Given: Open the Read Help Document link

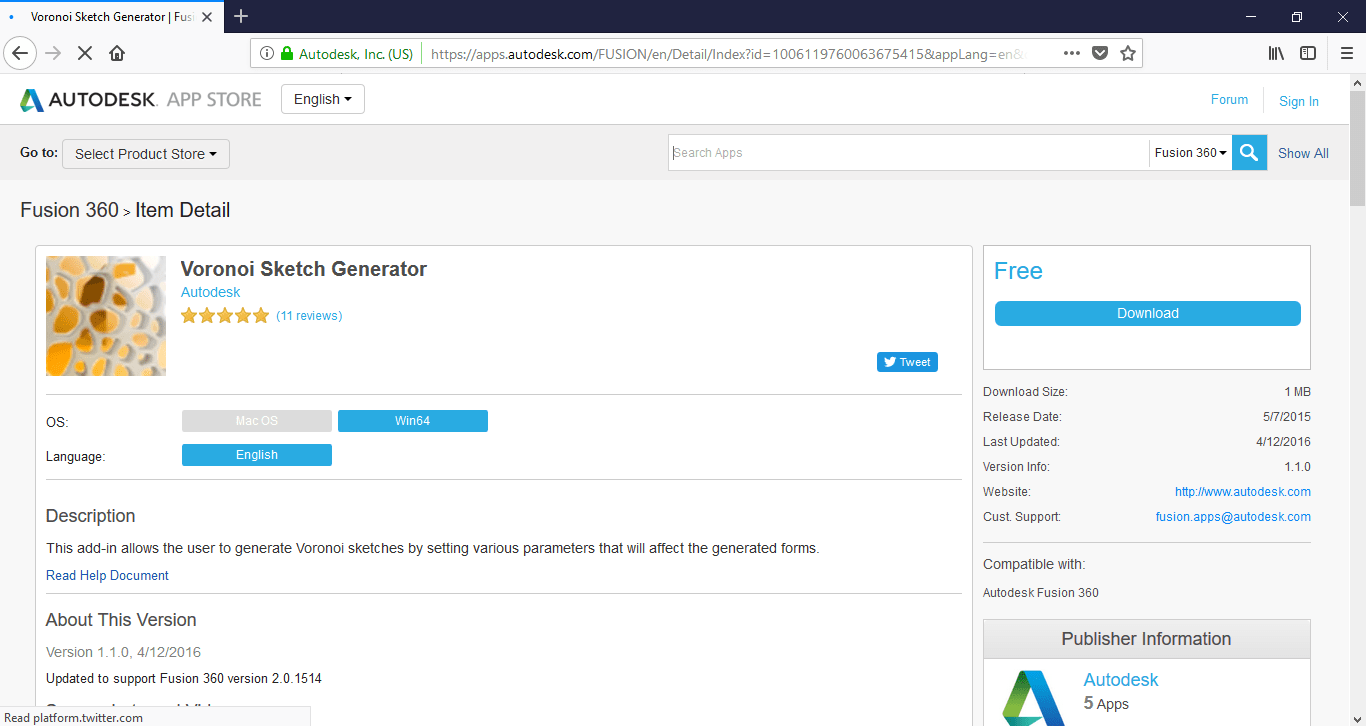Looking at the screenshot, I should (107, 575).
